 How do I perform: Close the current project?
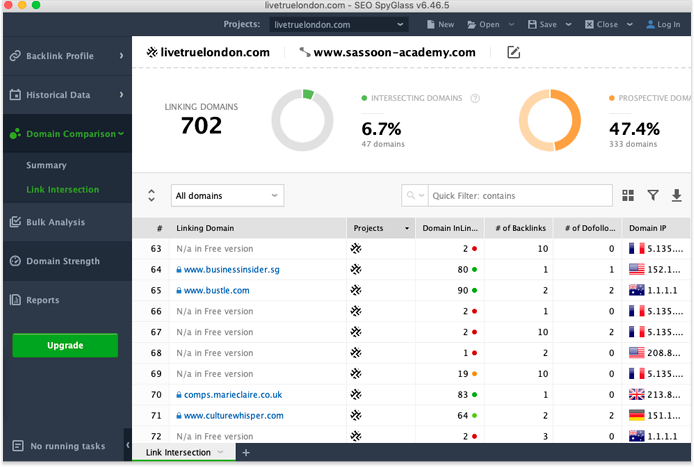click(601, 25)
